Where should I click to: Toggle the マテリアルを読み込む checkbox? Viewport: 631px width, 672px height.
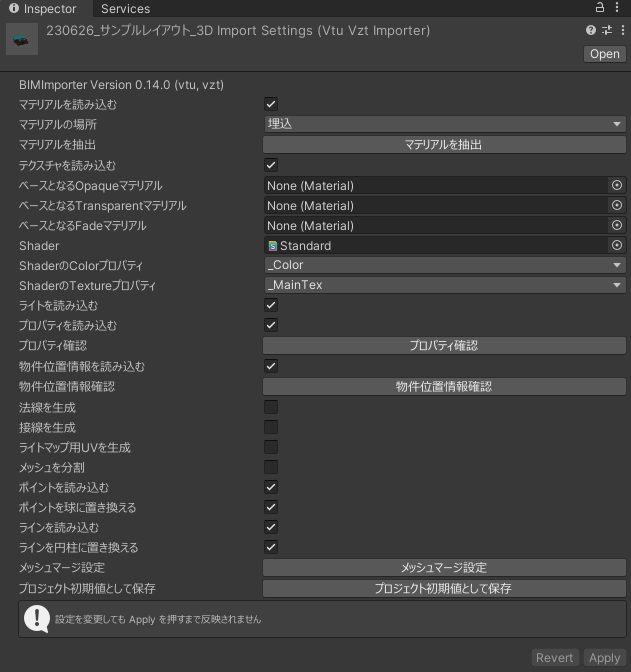point(271,104)
